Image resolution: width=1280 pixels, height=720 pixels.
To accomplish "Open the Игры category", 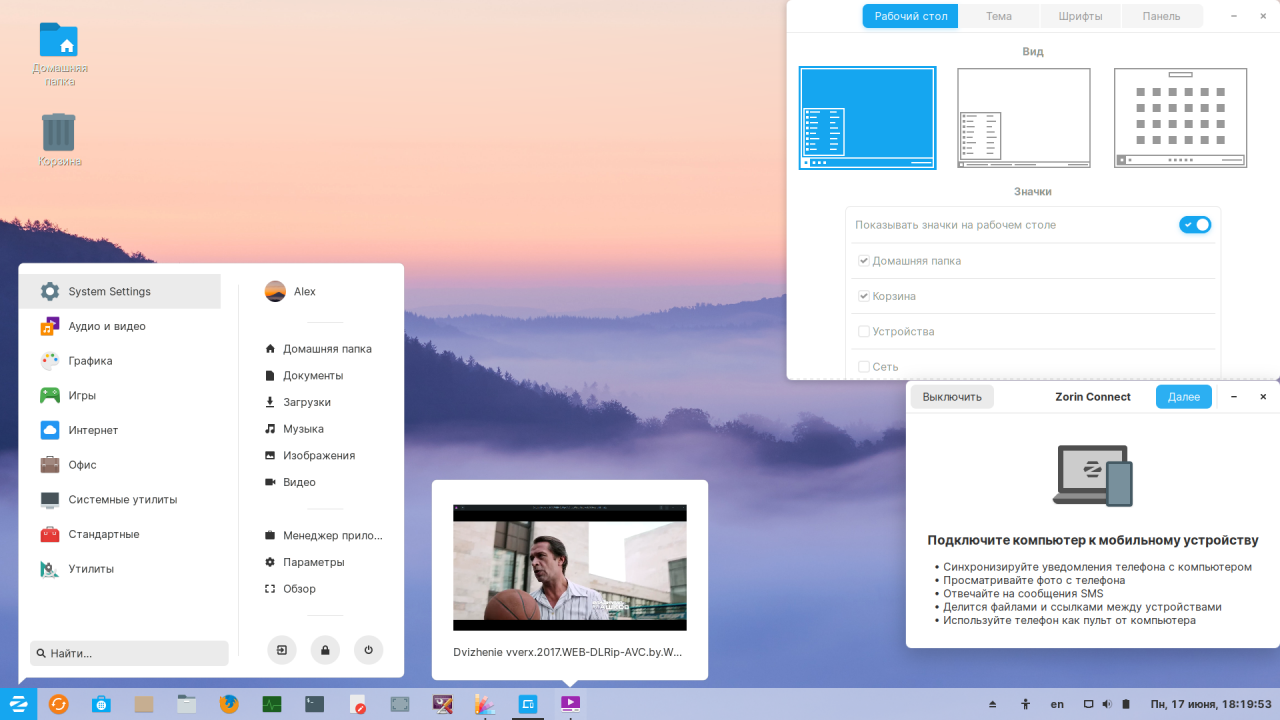I will coord(120,395).
